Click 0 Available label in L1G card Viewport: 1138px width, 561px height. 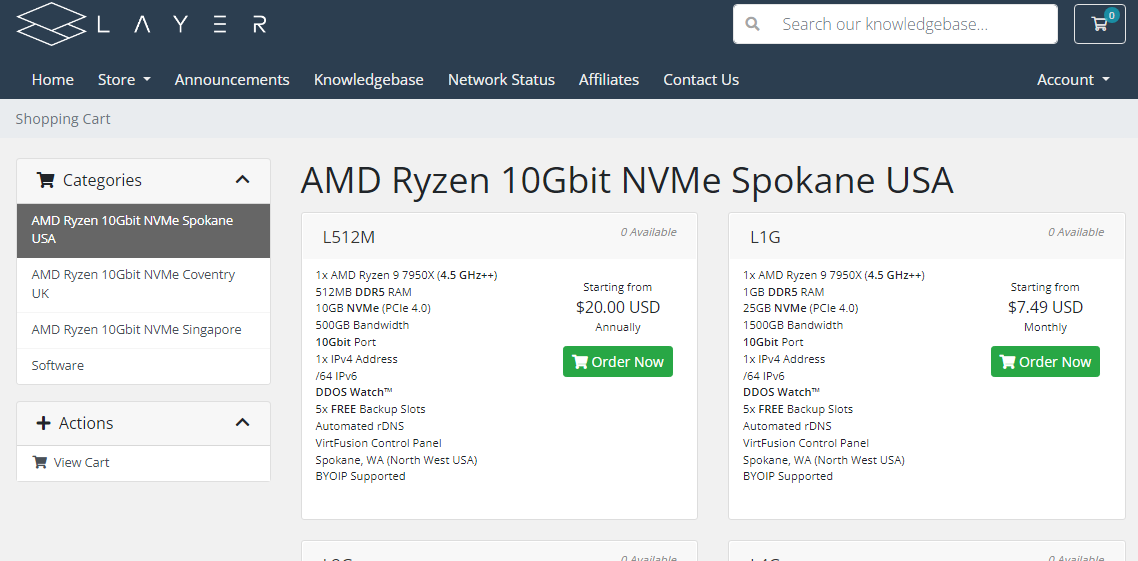click(1076, 232)
